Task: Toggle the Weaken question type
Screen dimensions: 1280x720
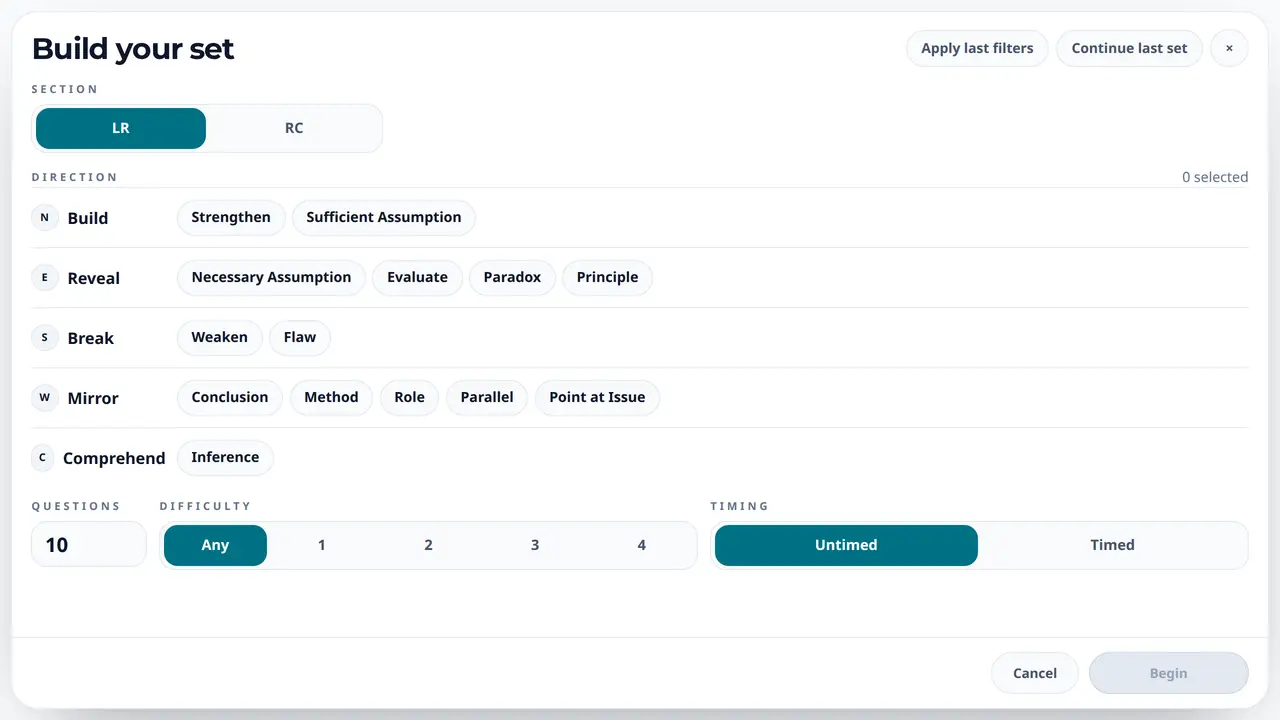Action: (219, 337)
